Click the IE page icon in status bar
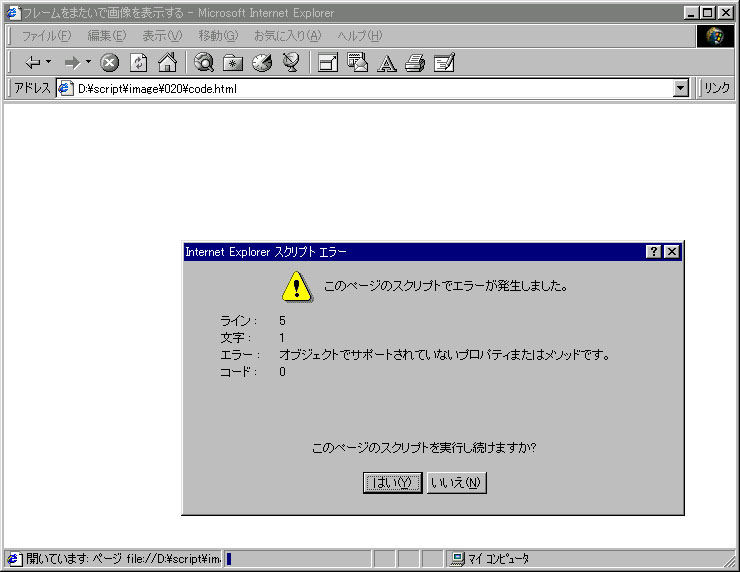Viewport: 740px width, 572px height. 13,559
